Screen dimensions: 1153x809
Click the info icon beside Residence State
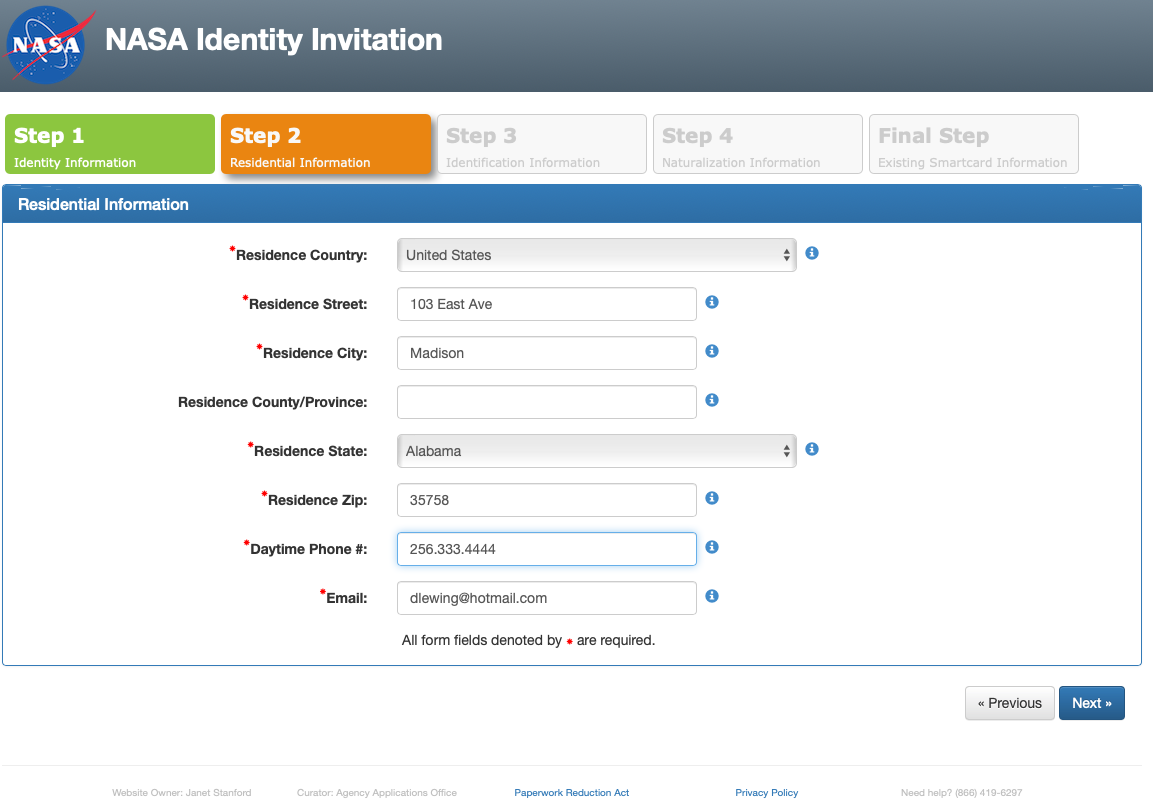click(x=812, y=449)
